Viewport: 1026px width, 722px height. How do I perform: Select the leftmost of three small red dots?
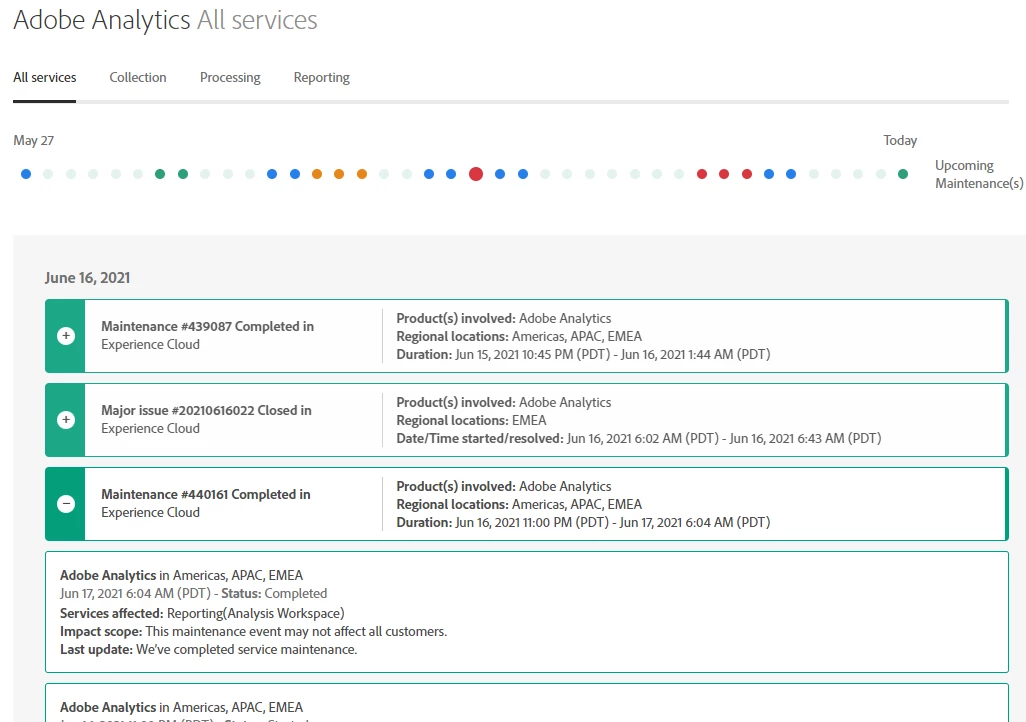(701, 174)
